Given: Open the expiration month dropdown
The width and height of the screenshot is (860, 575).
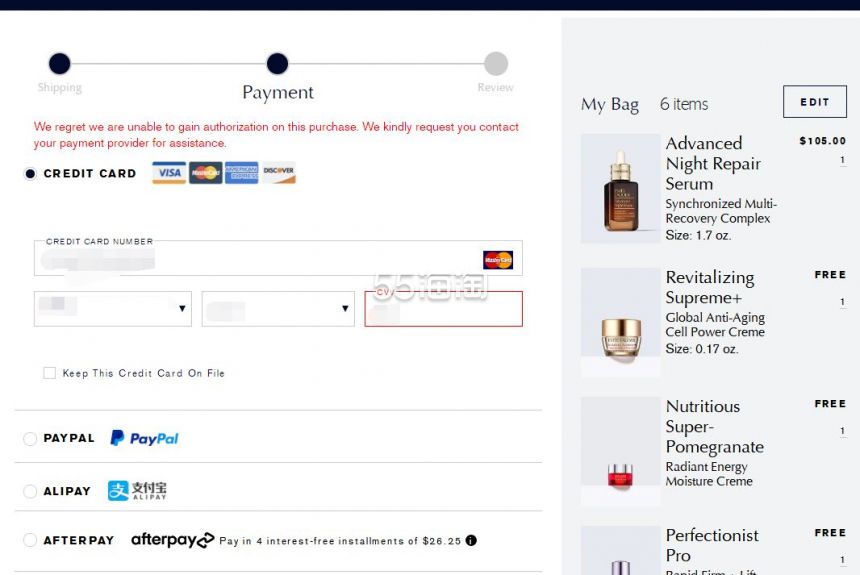Looking at the screenshot, I should click(113, 309).
